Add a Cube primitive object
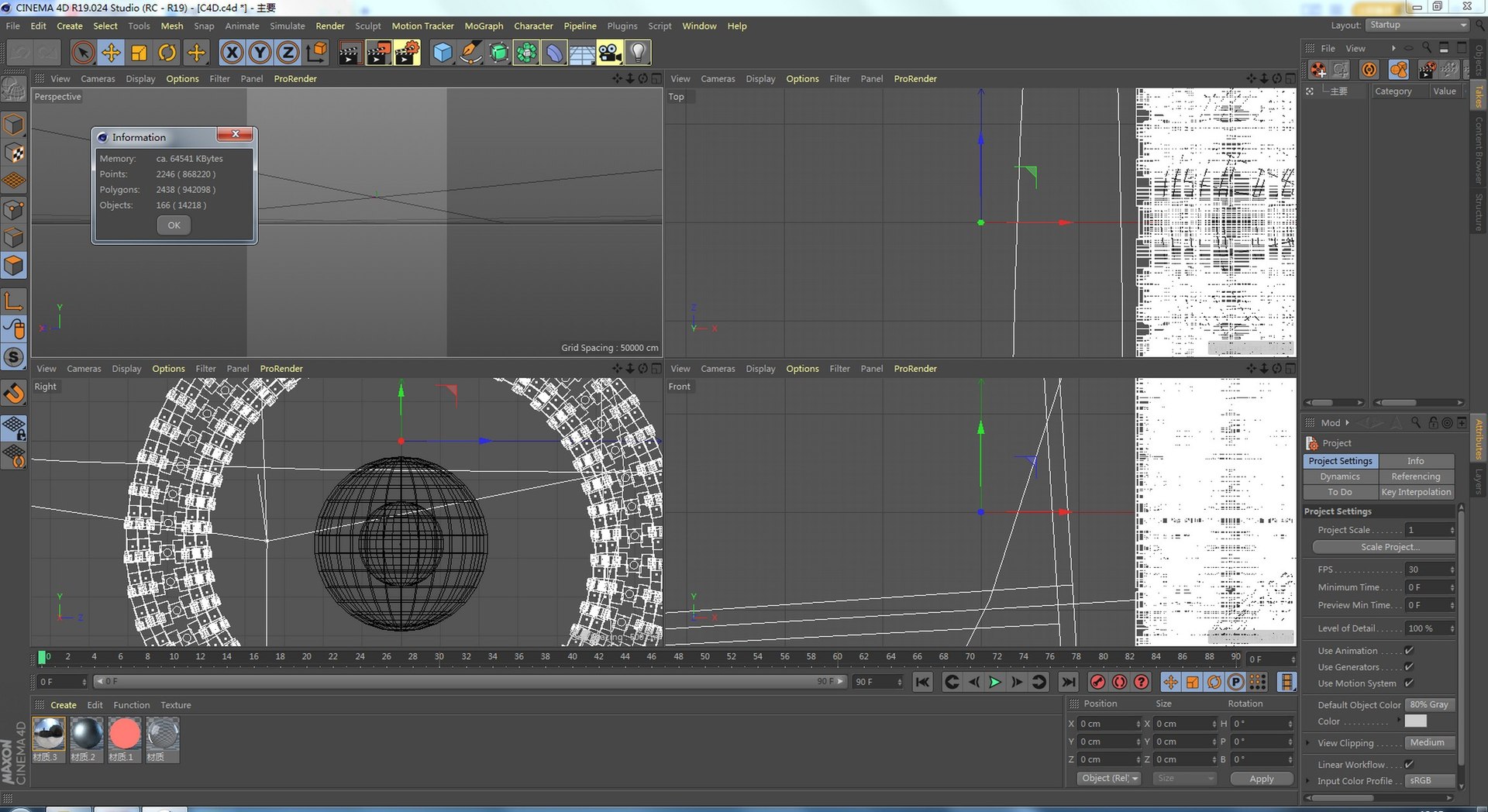Image resolution: width=1488 pixels, height=812 pixels. [x=443, y=53]
